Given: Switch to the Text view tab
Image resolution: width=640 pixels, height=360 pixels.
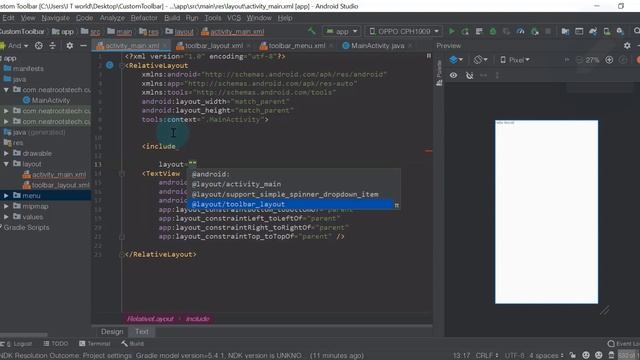Looking at the screenshot, I should click(142, 331).
